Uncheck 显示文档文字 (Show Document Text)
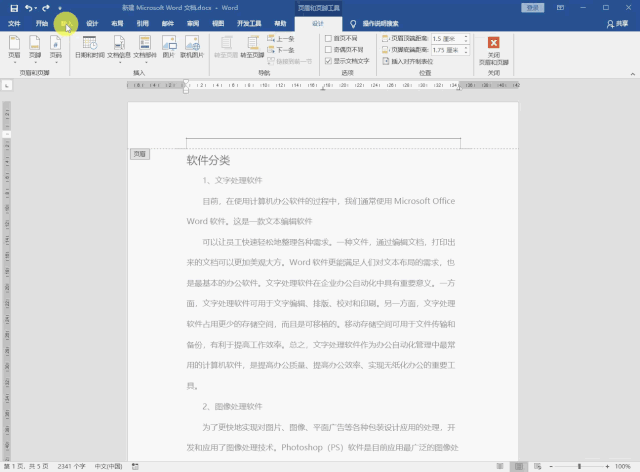This screenshot has height=472, width=640. coord(328,61)
